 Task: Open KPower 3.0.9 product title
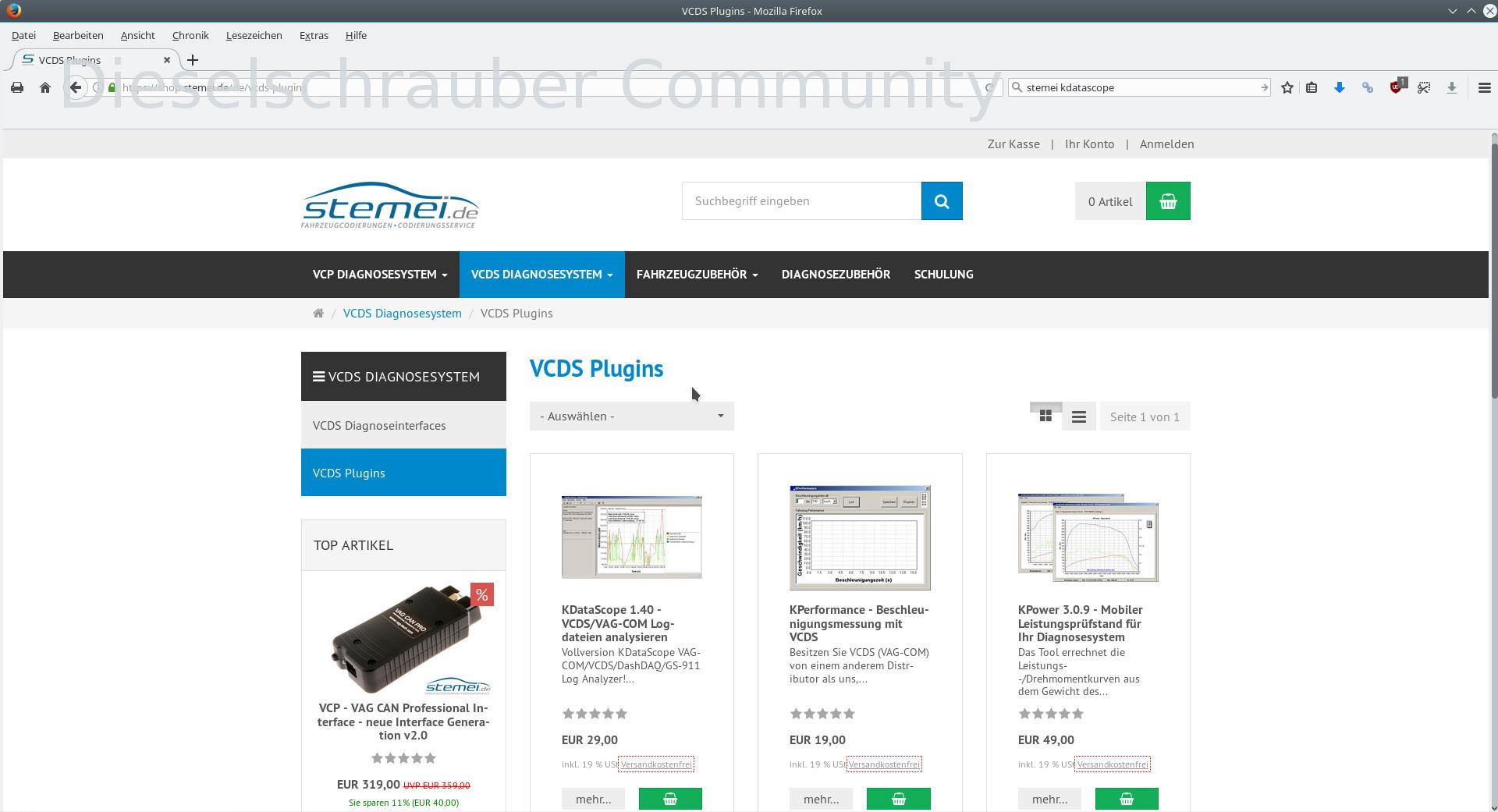tap(1081, 623)
